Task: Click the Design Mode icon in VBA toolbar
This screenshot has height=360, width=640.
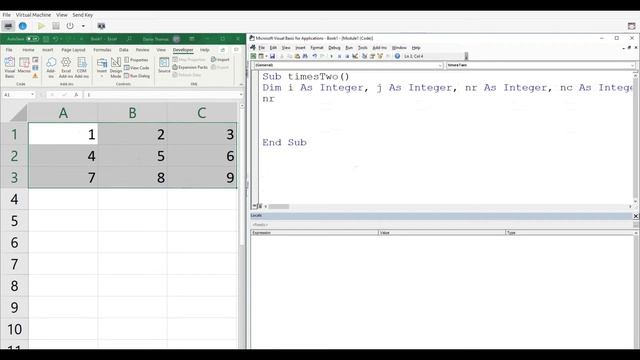Action: pos(355,56)
